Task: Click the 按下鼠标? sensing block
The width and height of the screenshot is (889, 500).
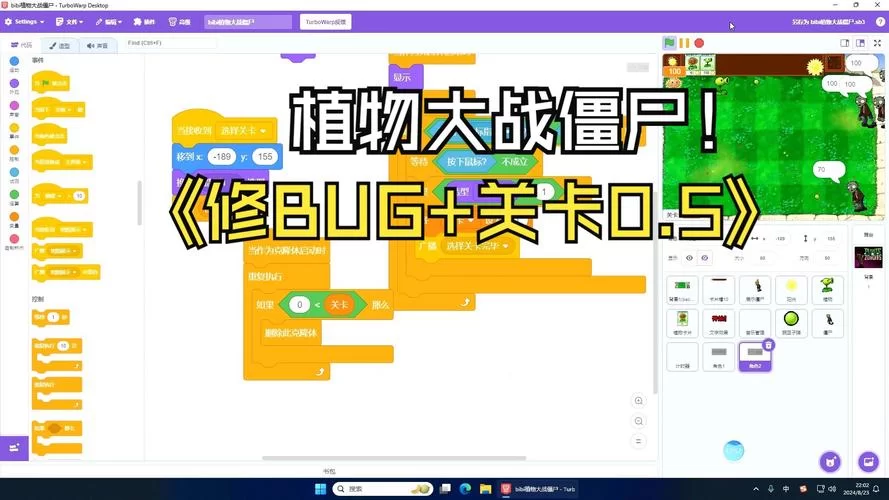Action: point(466,162)
